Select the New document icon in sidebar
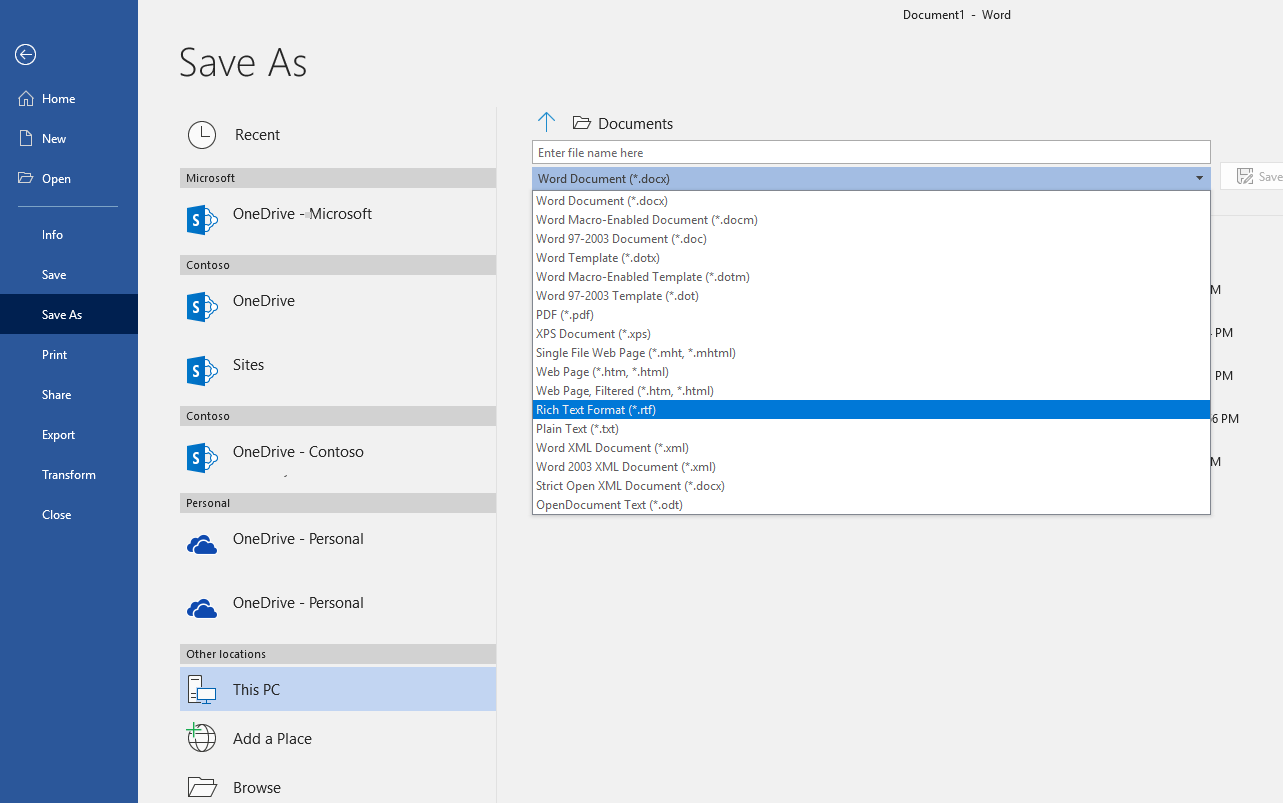This screenshot has height=803, width=1283. click(x=27, y=139)
